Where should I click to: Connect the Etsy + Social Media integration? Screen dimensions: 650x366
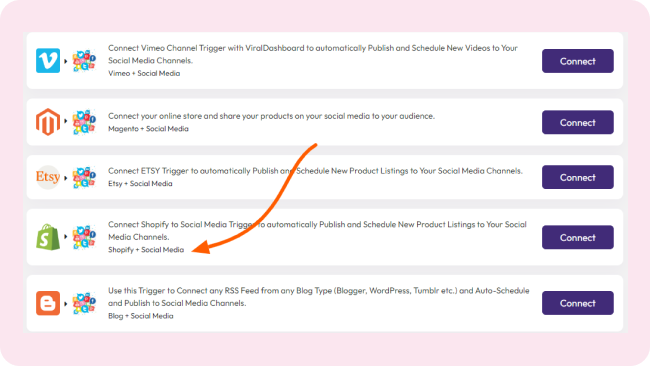click(x=577, y=177)
